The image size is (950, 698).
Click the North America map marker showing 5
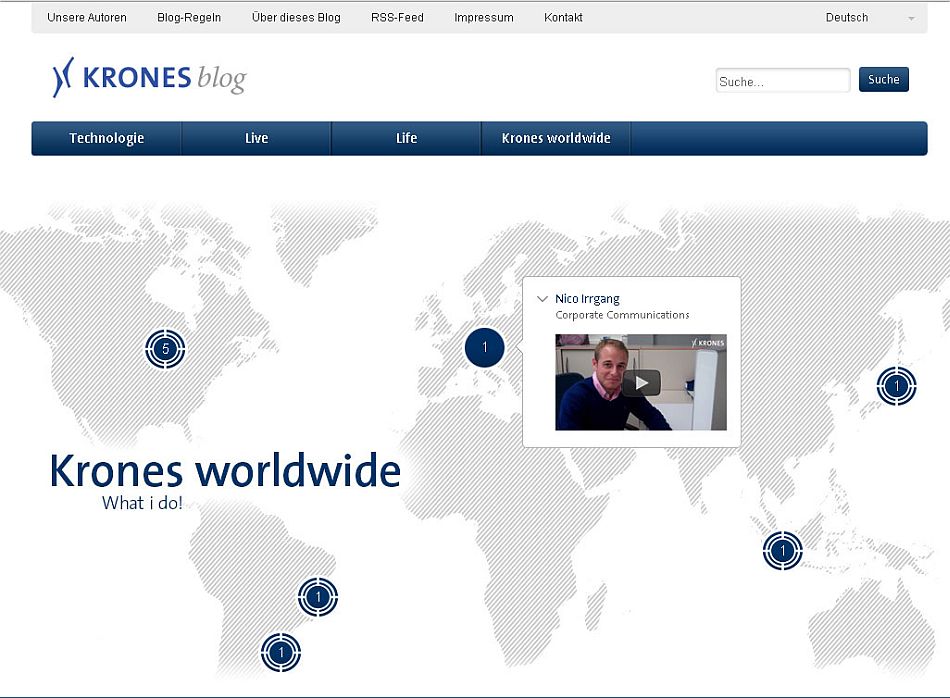pyautogui.click(x=165, y=349)
